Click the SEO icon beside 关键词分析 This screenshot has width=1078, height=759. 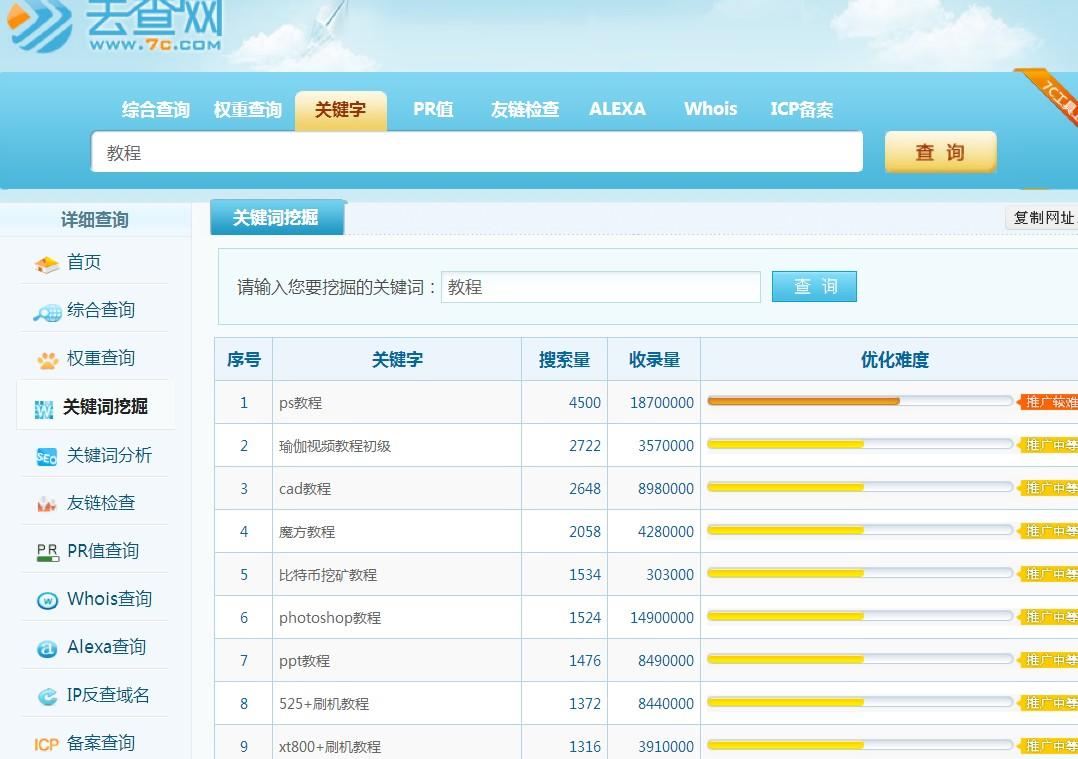tap(46, 457)
